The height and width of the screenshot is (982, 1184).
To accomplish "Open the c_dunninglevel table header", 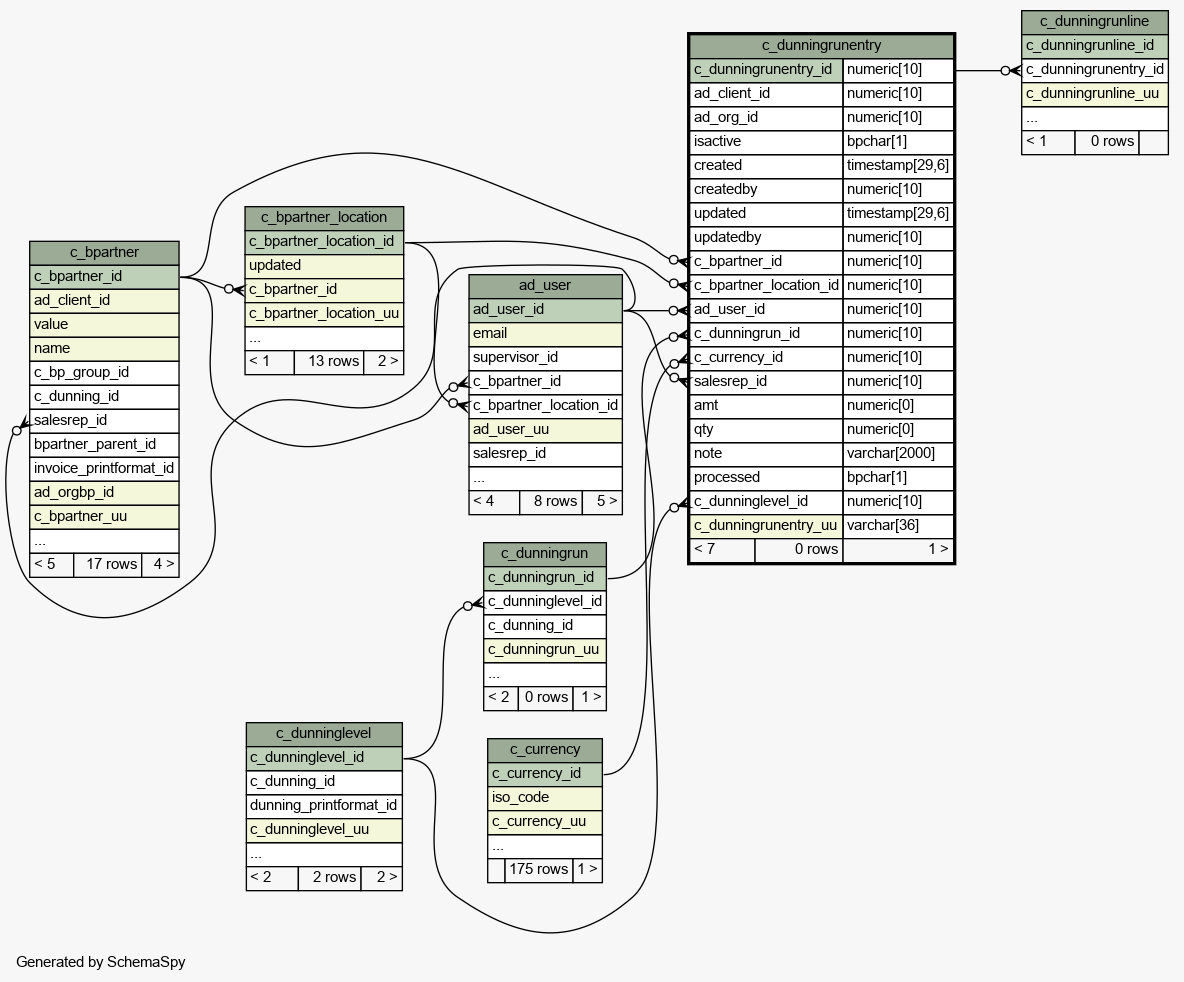I will coord(324,733).
